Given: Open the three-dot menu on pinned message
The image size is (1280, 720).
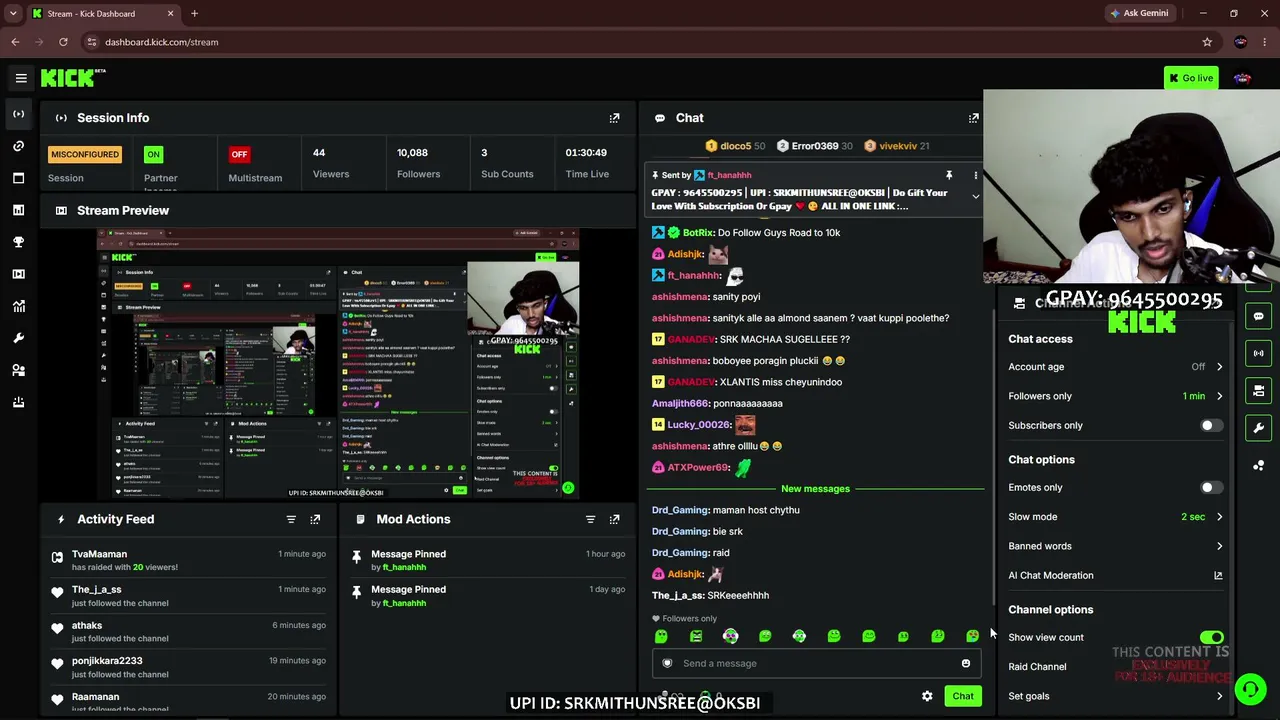Looking at the screenshot, I should click(x=975, y=175).
